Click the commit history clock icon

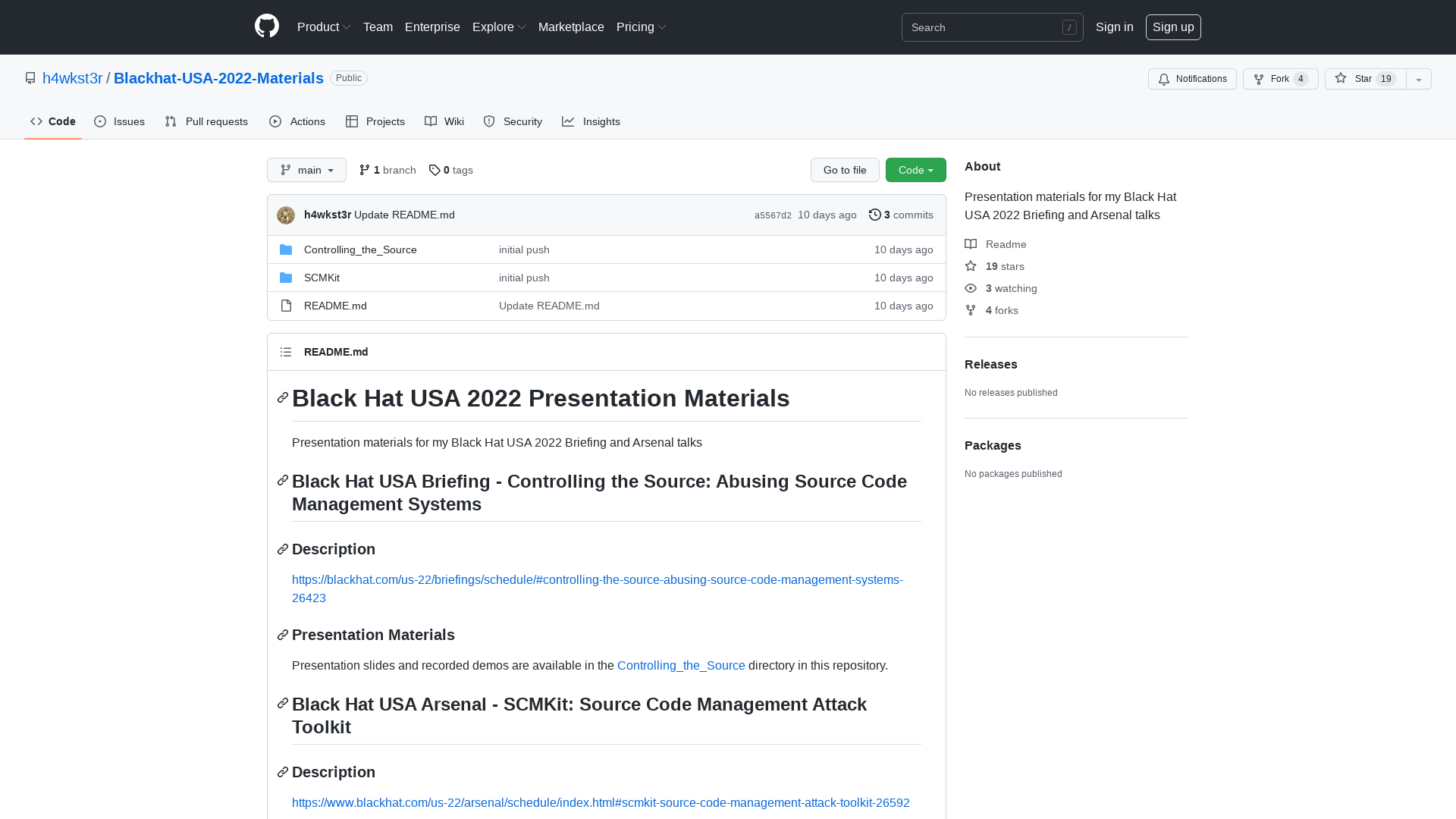875,215
